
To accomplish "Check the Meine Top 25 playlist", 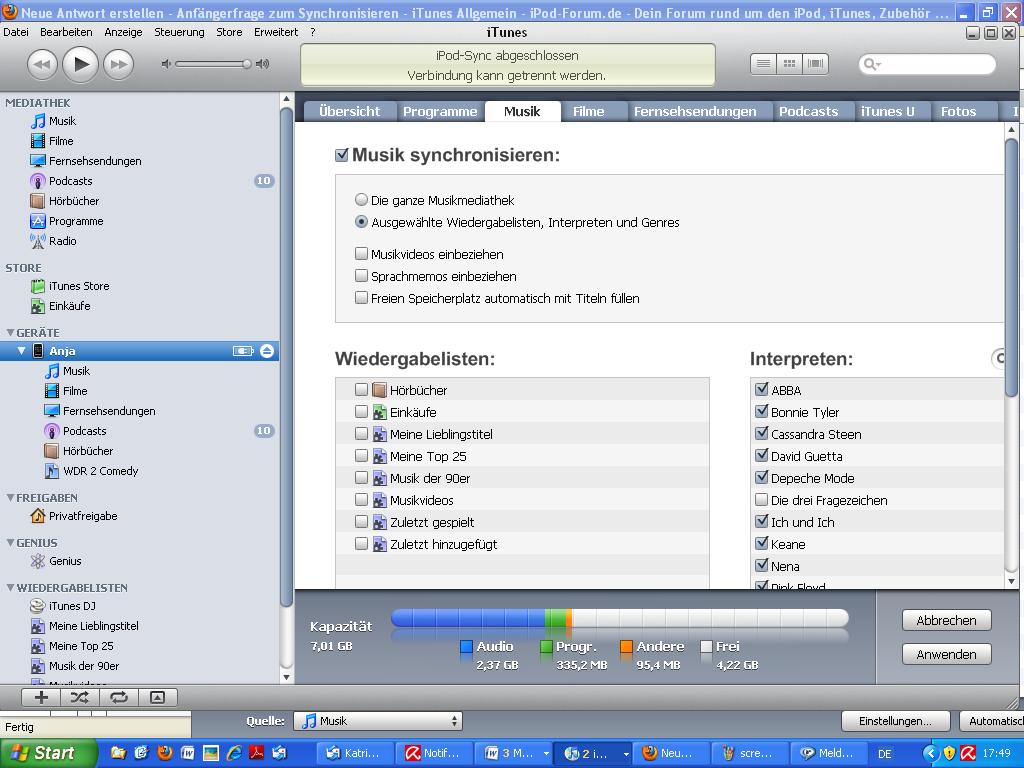I will tap(361, 456).
